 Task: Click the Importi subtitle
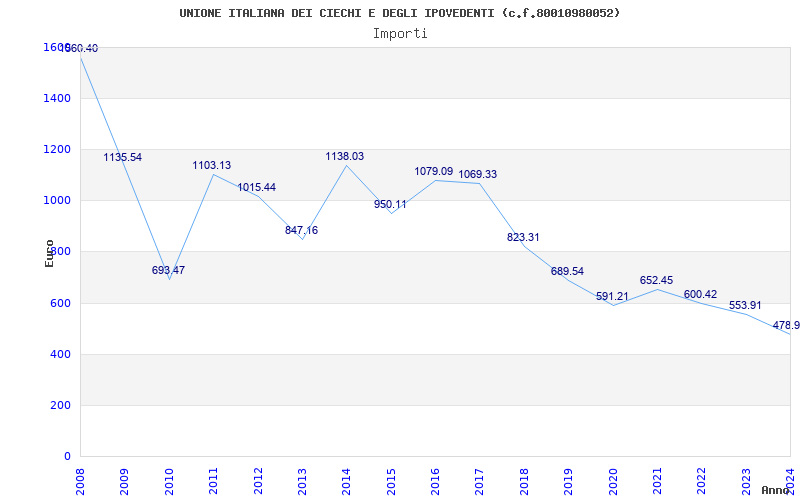(x=400, y=34)
